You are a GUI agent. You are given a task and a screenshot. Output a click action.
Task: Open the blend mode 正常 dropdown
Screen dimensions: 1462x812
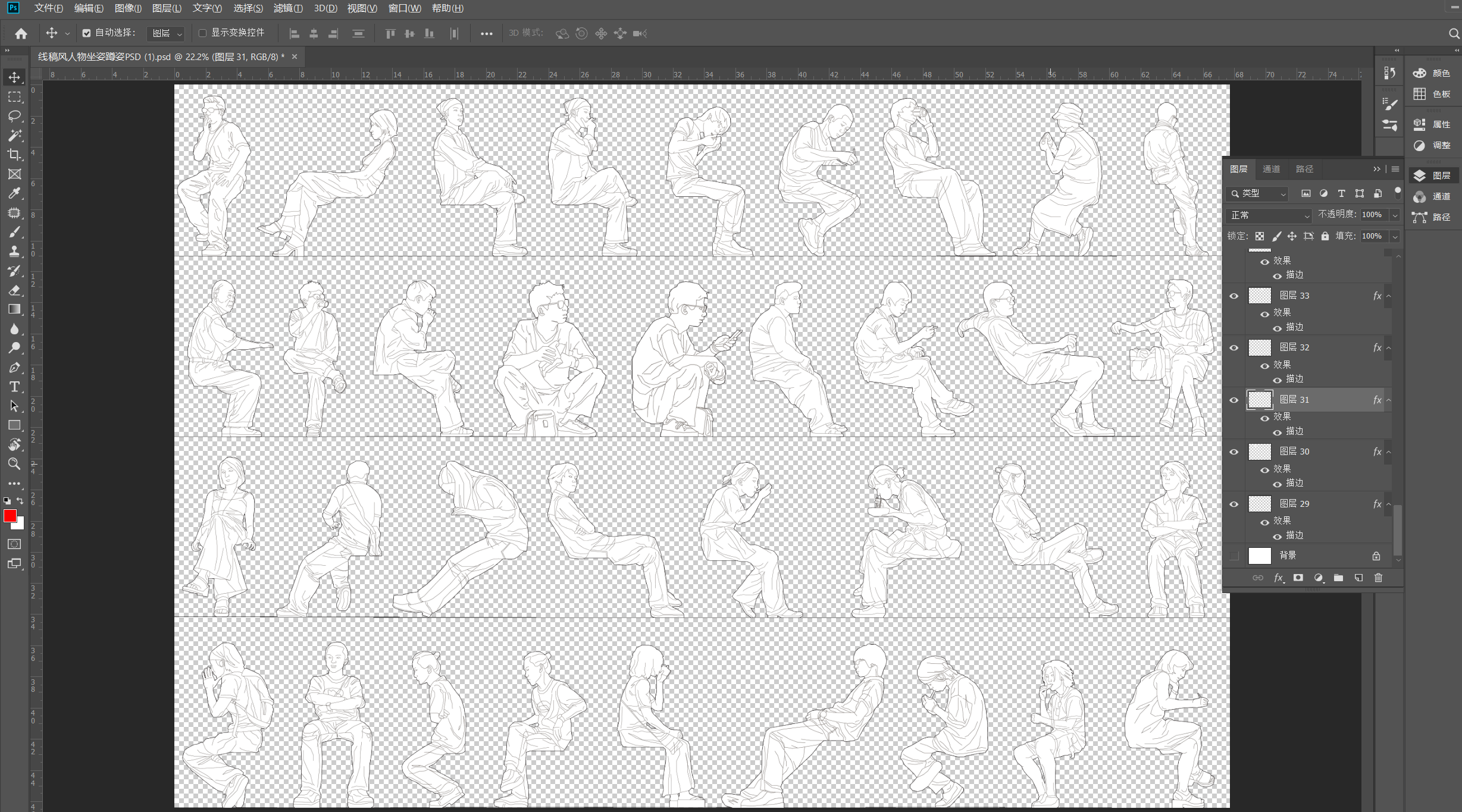click(x=1268, y=215)
